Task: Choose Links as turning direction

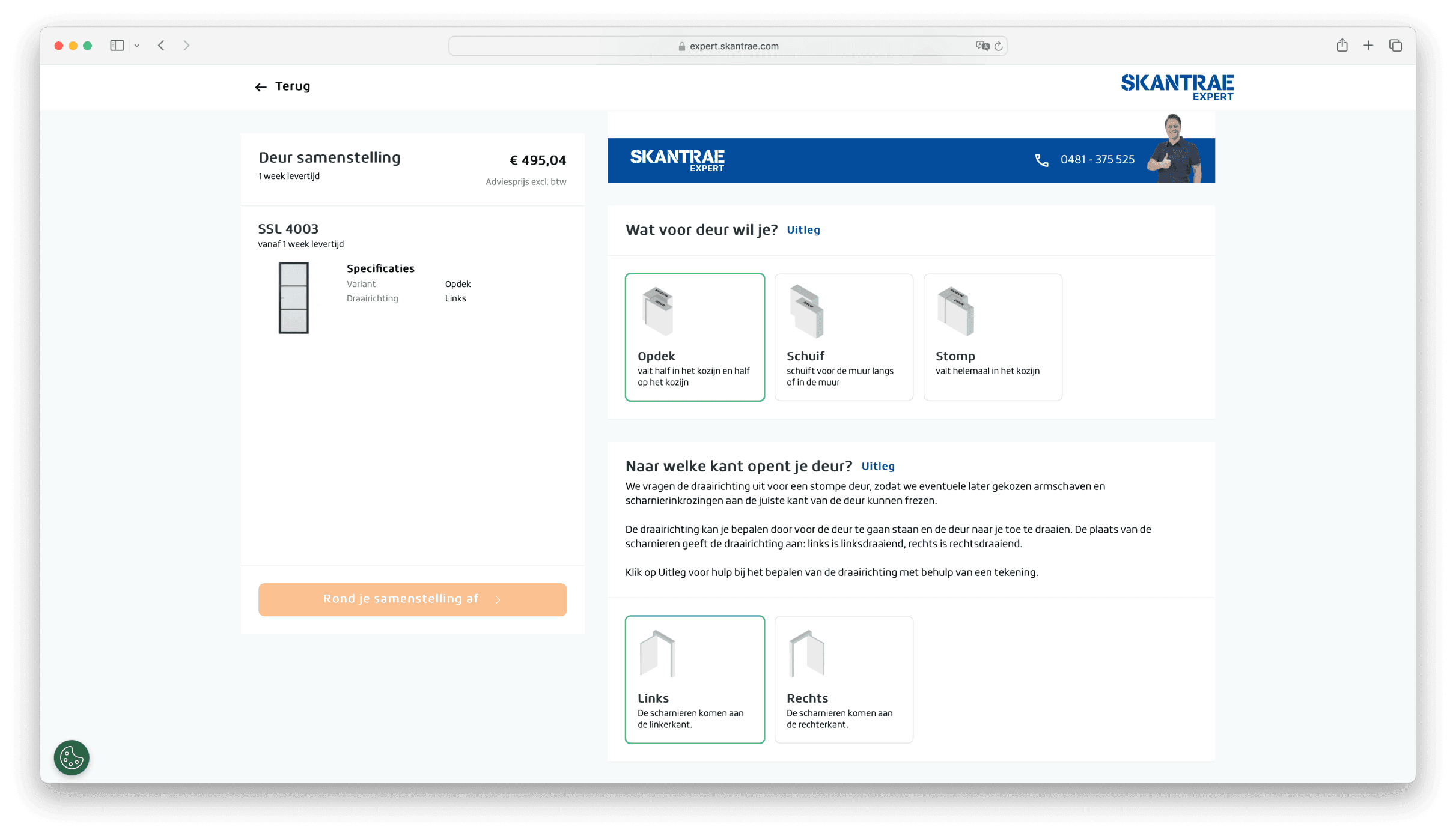Action: pos(695,679)
